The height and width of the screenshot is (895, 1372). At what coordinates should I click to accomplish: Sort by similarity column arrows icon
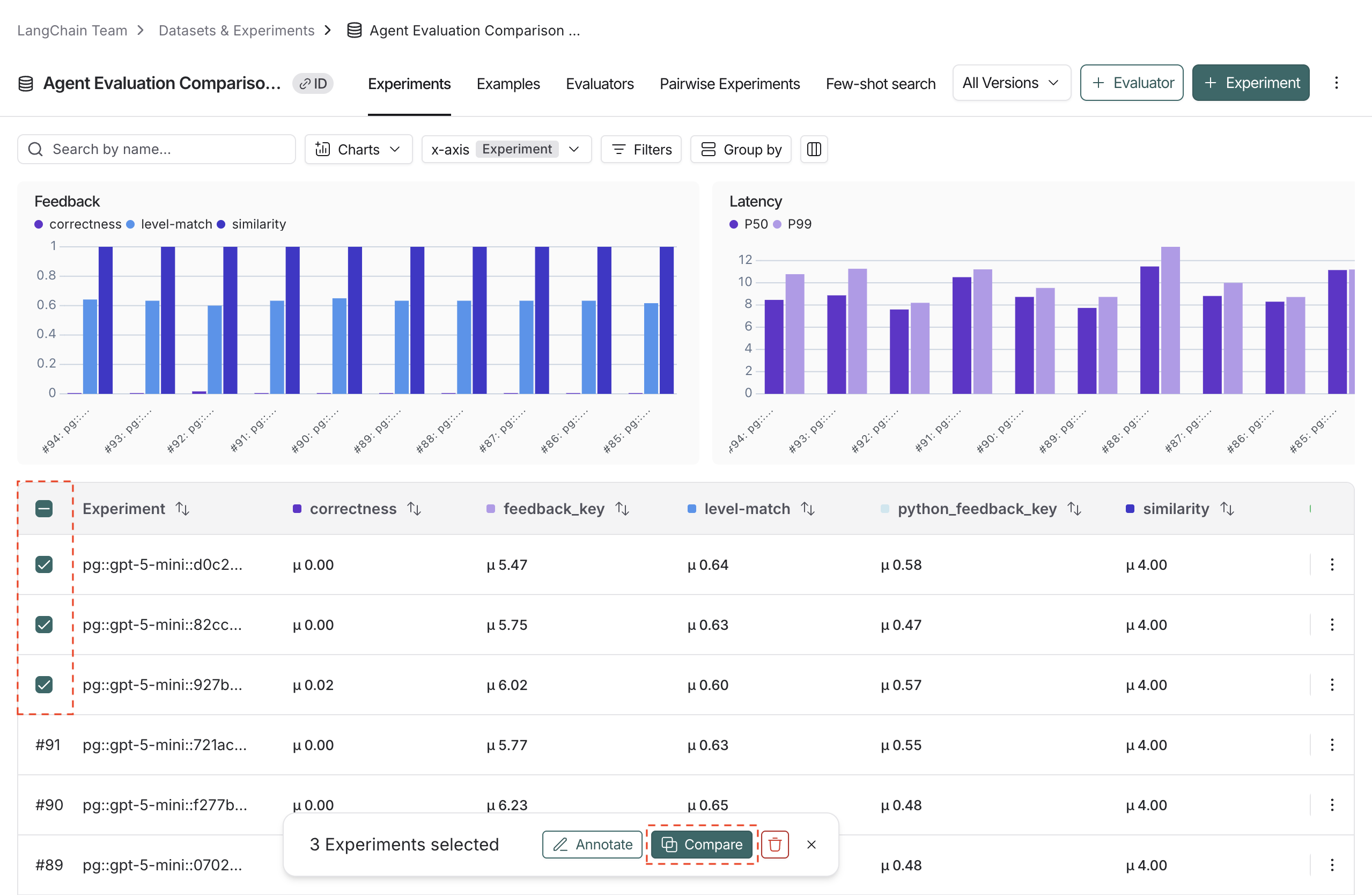[1227, 509]
